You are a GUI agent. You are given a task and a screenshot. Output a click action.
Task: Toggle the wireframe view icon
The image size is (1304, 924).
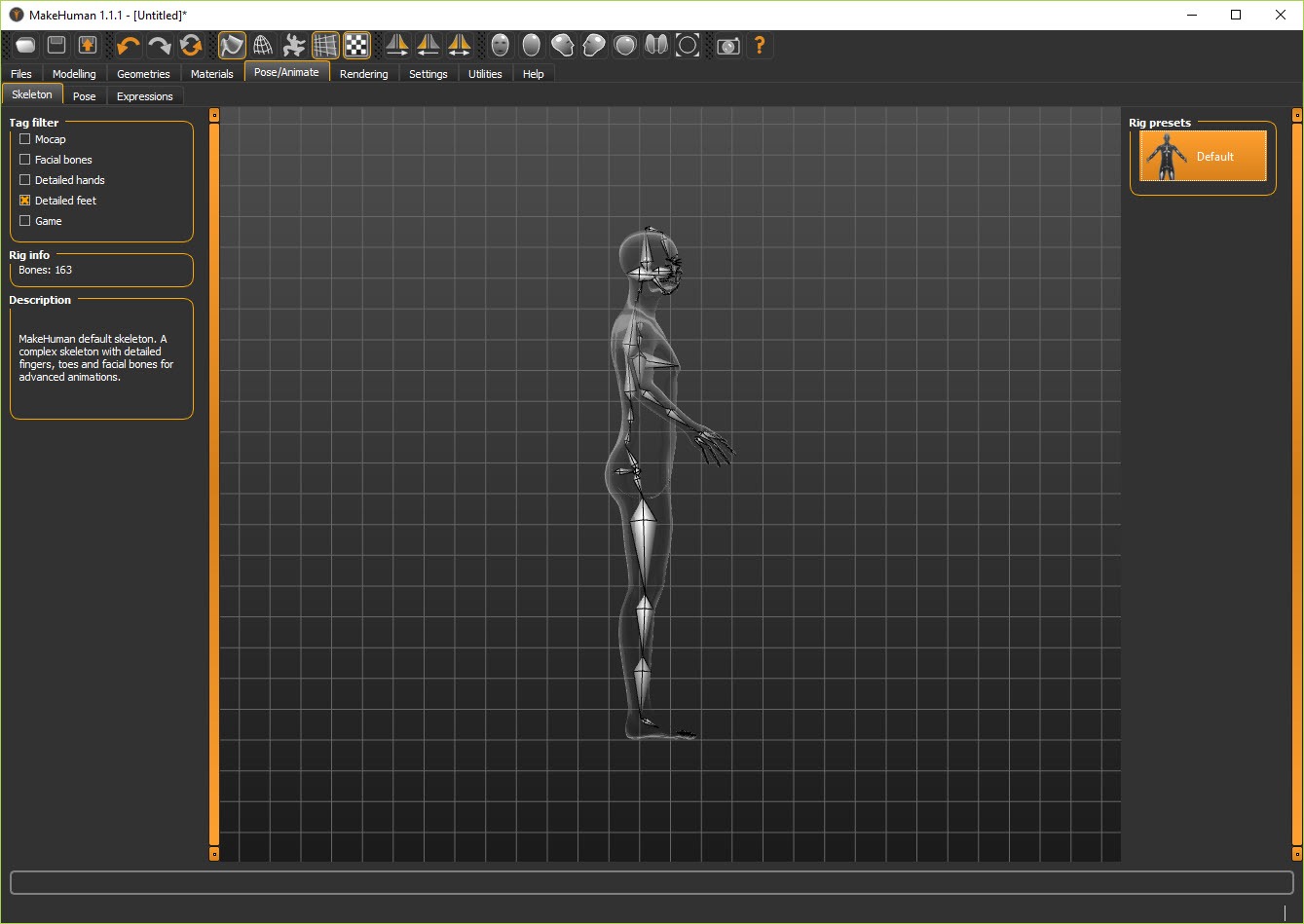[x=263, y=45]
